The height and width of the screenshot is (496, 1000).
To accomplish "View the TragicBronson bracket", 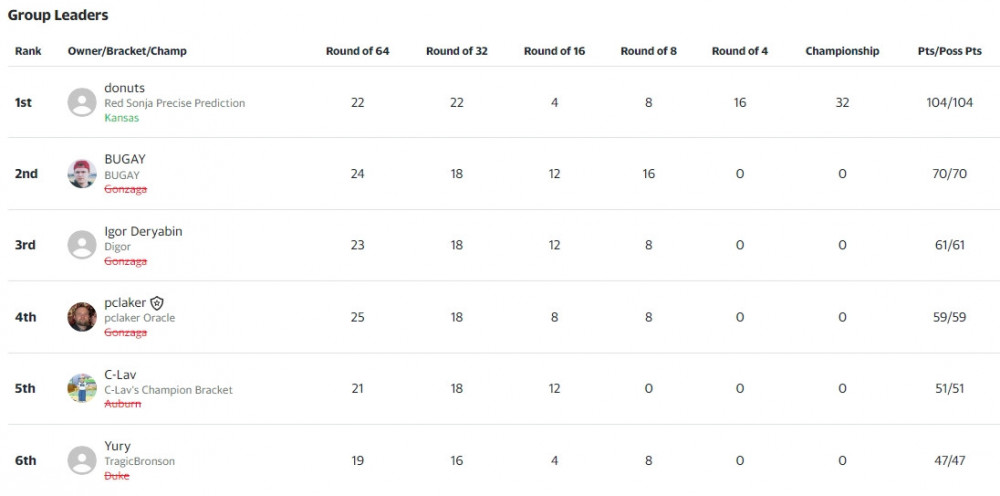I will point(139,461).
